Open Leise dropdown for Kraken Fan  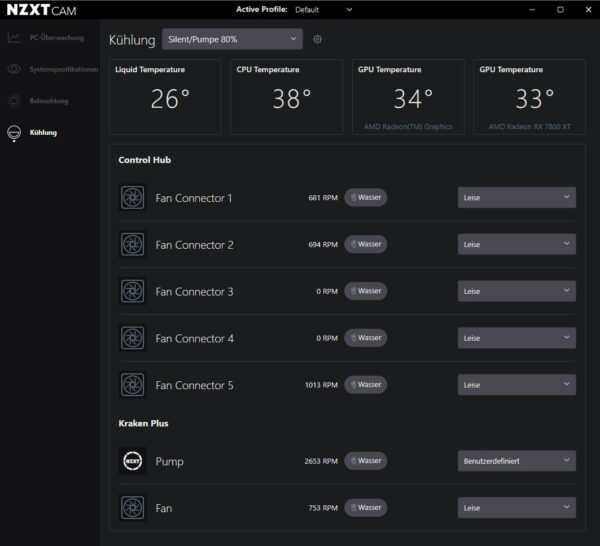click(x=517, y=508)
